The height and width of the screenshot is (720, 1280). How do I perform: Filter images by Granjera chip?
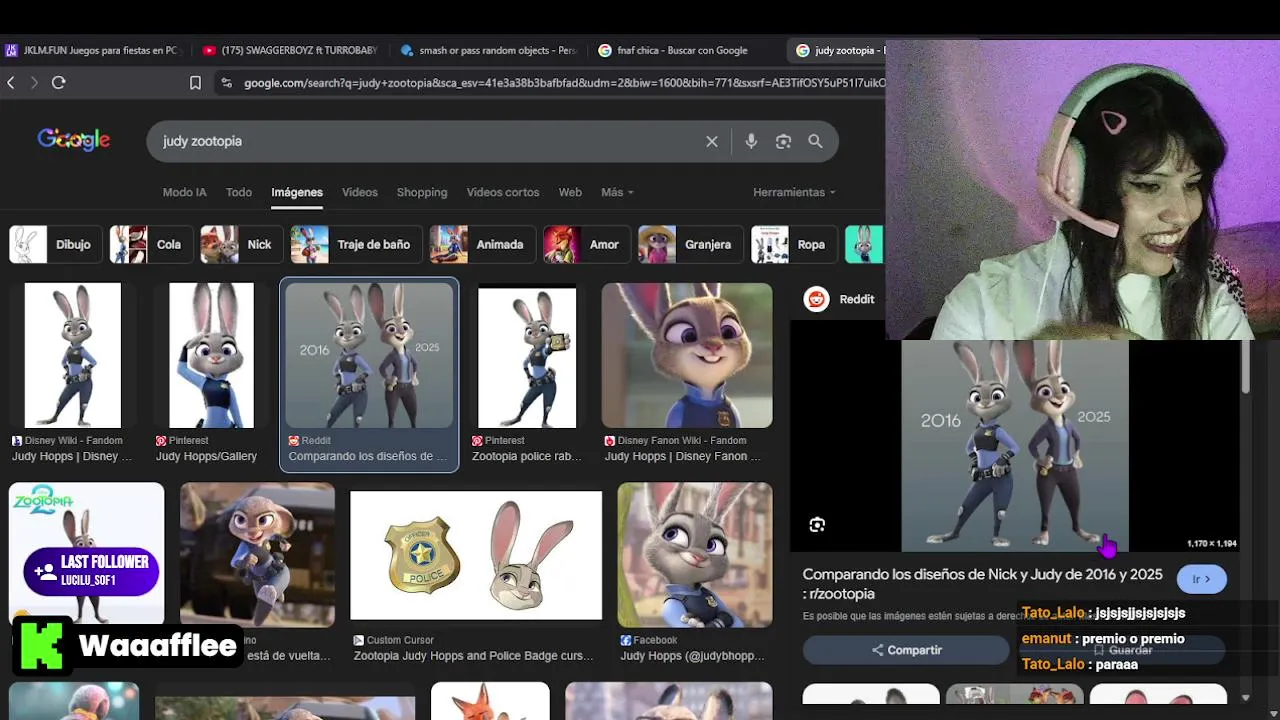point(690,244)
